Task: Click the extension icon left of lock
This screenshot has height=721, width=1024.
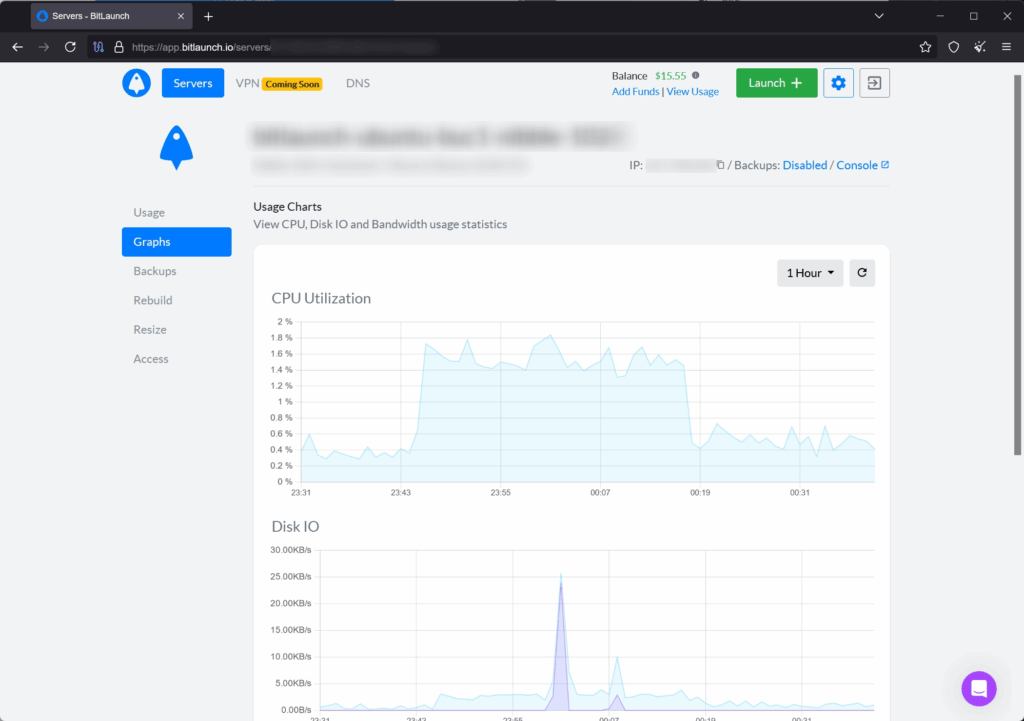Action: click(x=99, y=47)
